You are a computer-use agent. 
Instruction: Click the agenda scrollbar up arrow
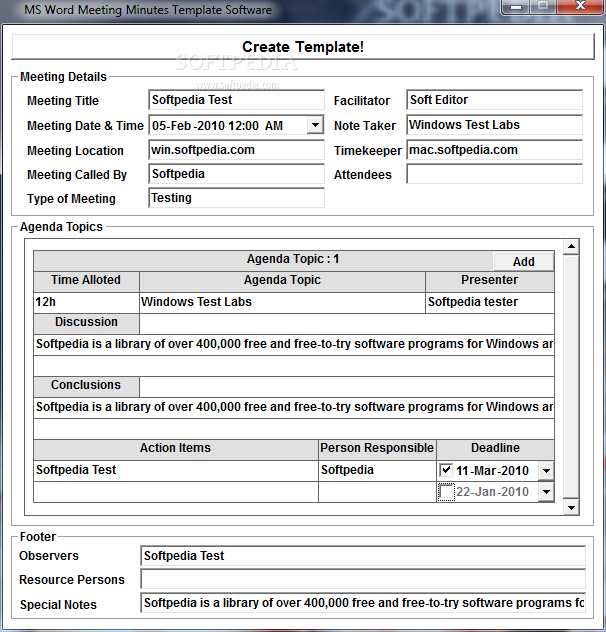coord(571,246)
